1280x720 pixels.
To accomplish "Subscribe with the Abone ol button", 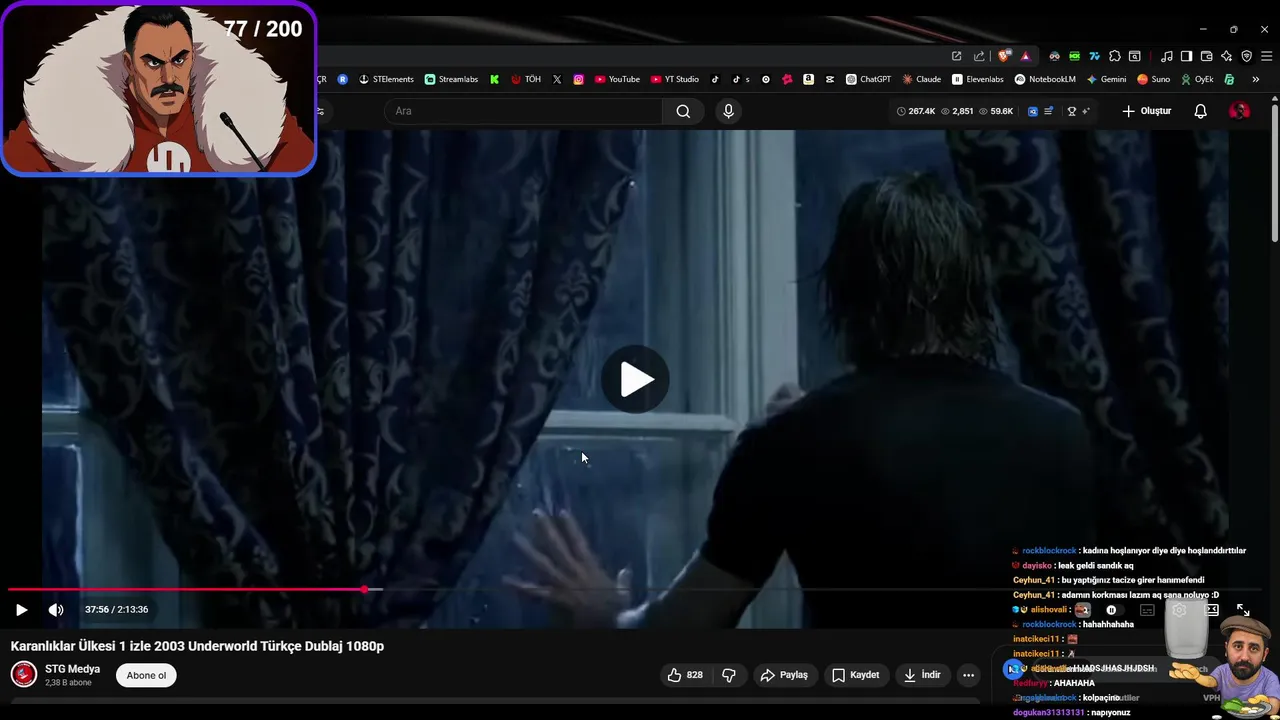I will pos(146,675).
